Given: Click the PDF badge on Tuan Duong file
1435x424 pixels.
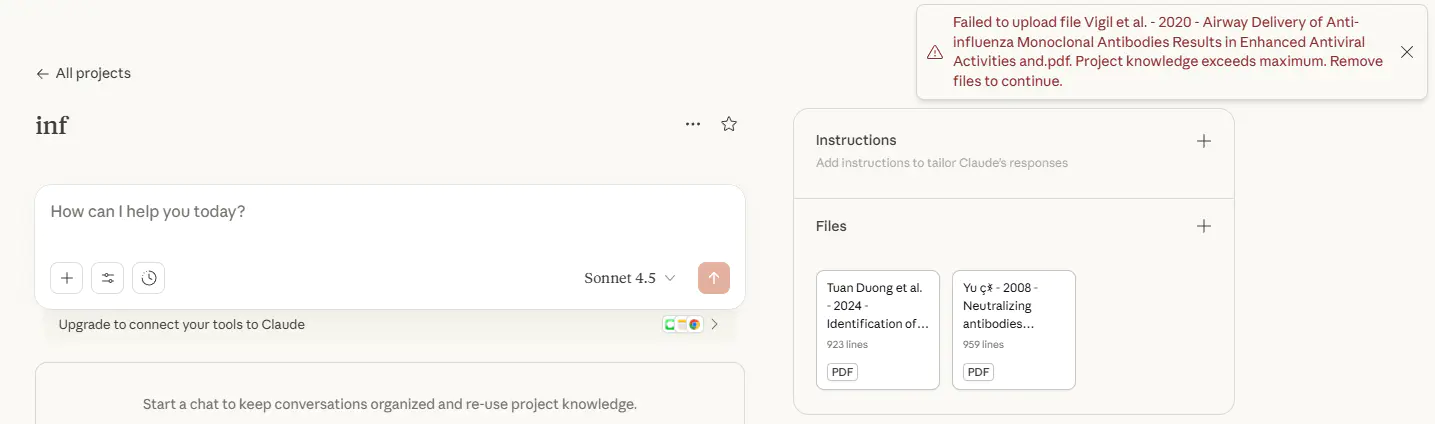Looking at the screenshot, I should 842,372.
